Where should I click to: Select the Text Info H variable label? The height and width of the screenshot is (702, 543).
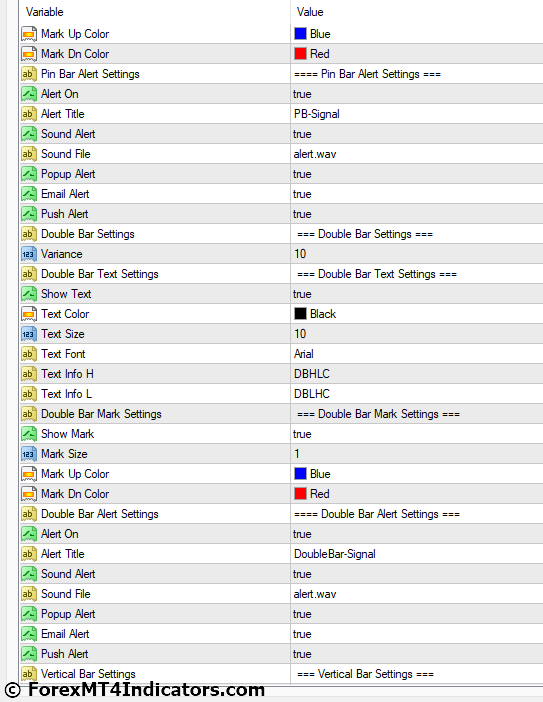click(x=67, y=374)
